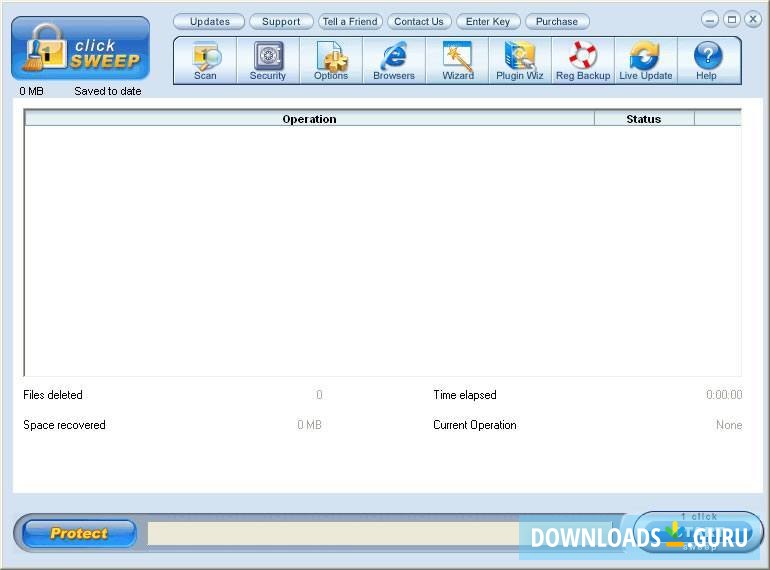Open the Help question mark icon

707,61
